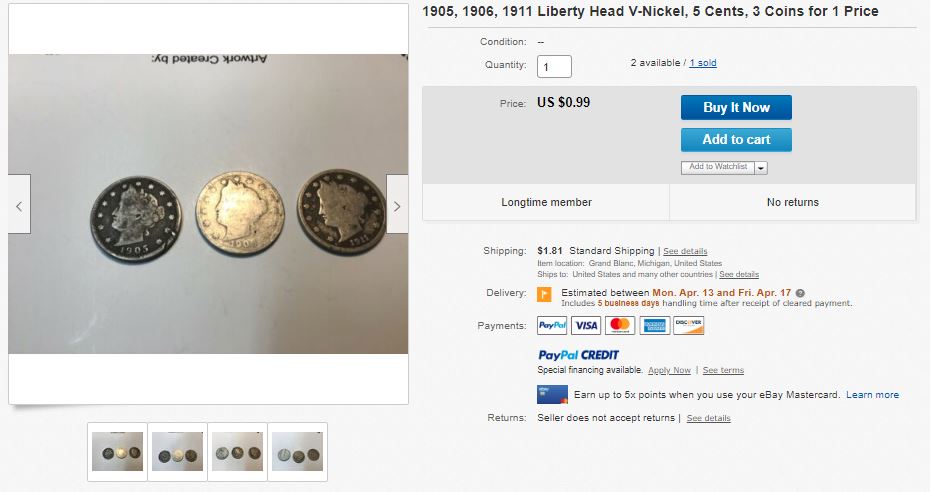Open PayPal Credit Apply Now link
The height and width of the screenshot is (492, 930).
point(669,370)
